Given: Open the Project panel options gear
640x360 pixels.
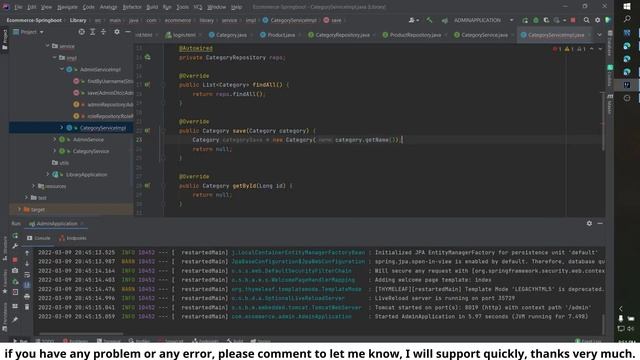Looking at the screenshot, I should click(x=117, y=32).
